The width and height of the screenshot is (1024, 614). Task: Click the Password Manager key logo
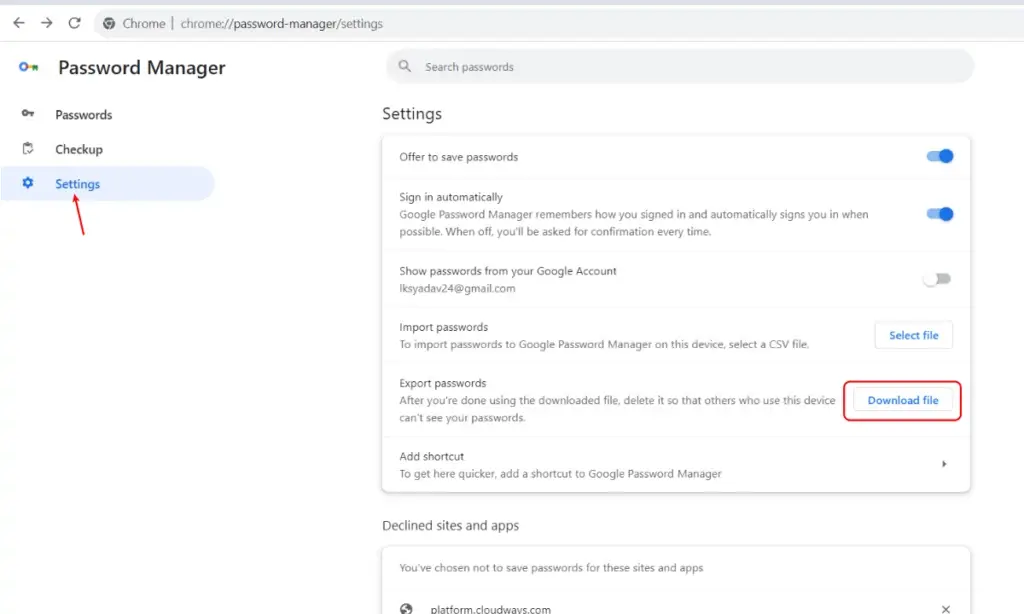(x=27, y=67)
